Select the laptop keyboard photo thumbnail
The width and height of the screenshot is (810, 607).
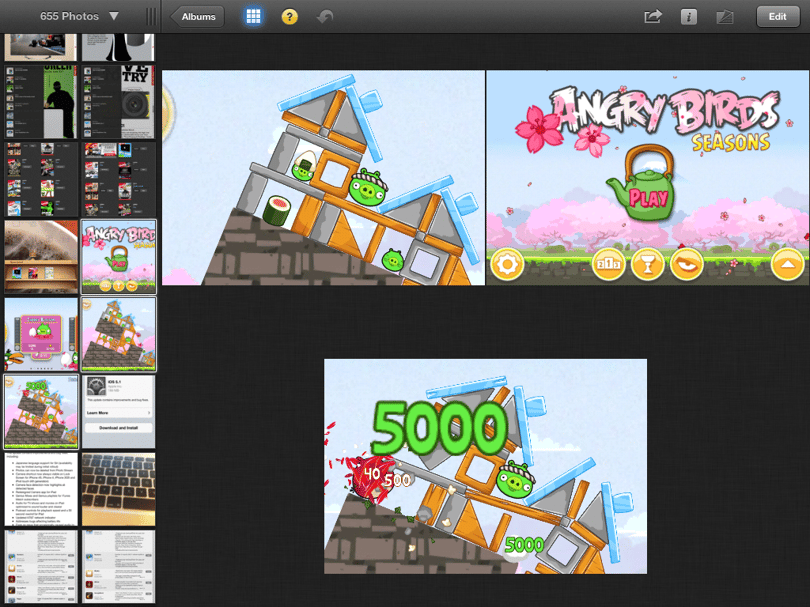pyautogui.click(x=118, y=489)
